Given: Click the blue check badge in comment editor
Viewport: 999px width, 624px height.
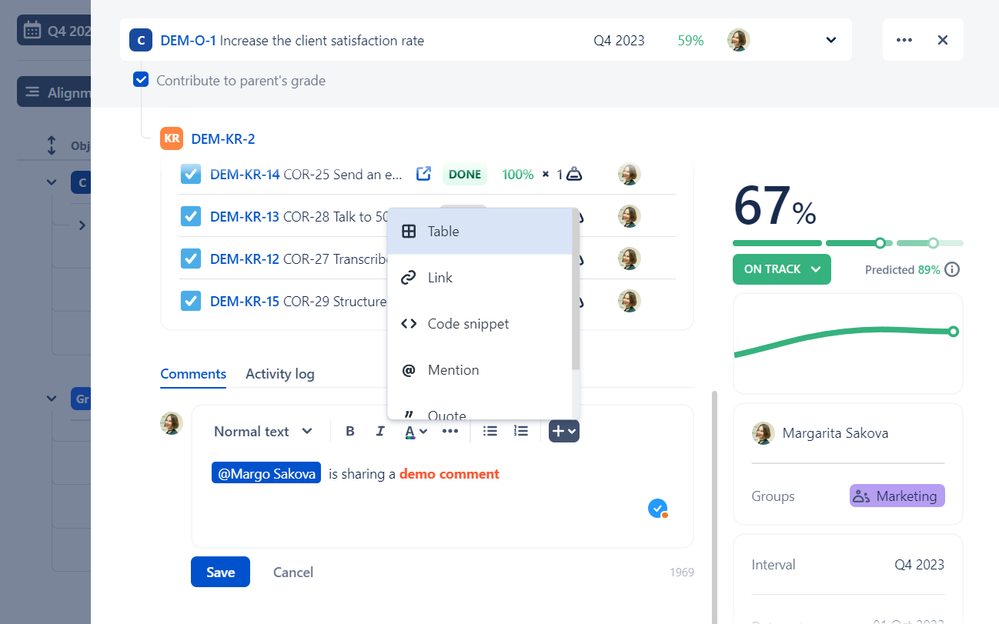Looking at the screenshot, I should coord(658,509).
